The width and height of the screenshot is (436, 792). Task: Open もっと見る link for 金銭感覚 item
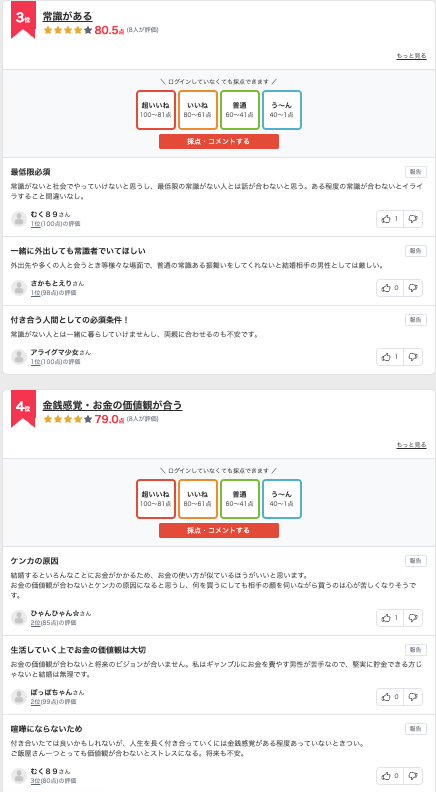411,445
